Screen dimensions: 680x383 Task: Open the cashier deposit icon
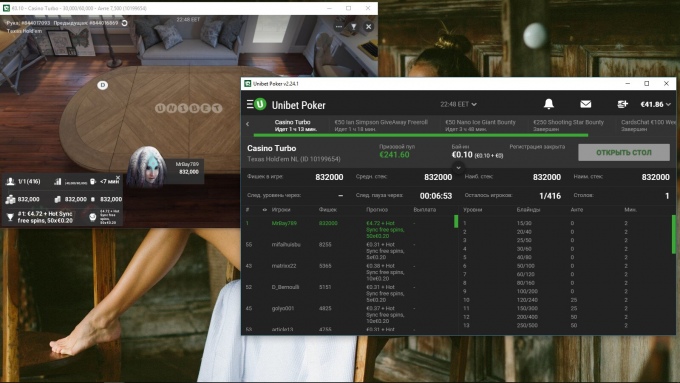[622, 104]
